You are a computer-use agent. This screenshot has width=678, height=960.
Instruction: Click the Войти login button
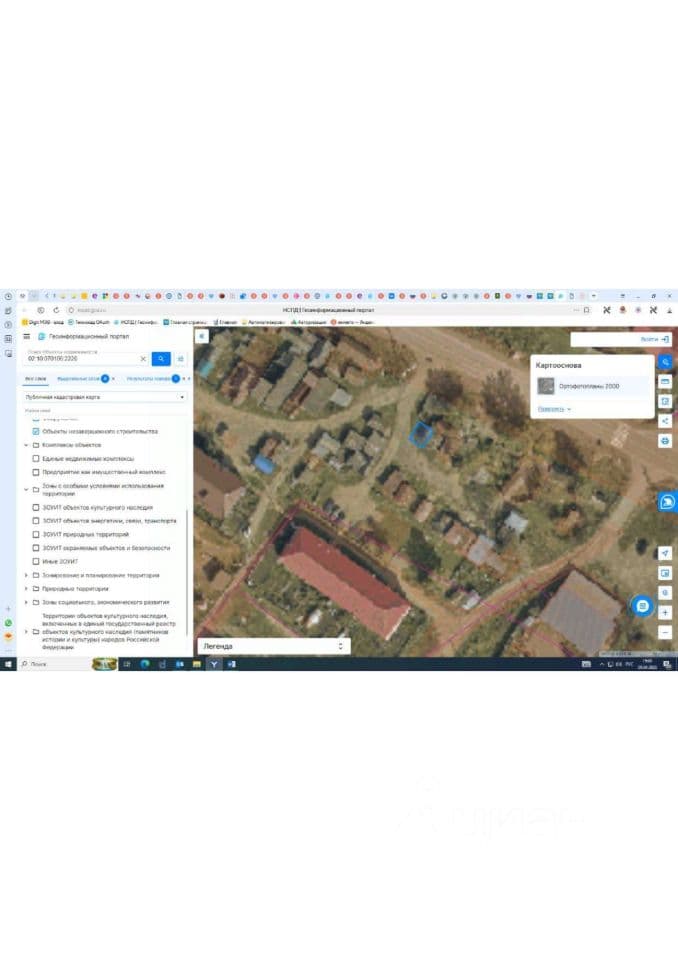[654, 339]
